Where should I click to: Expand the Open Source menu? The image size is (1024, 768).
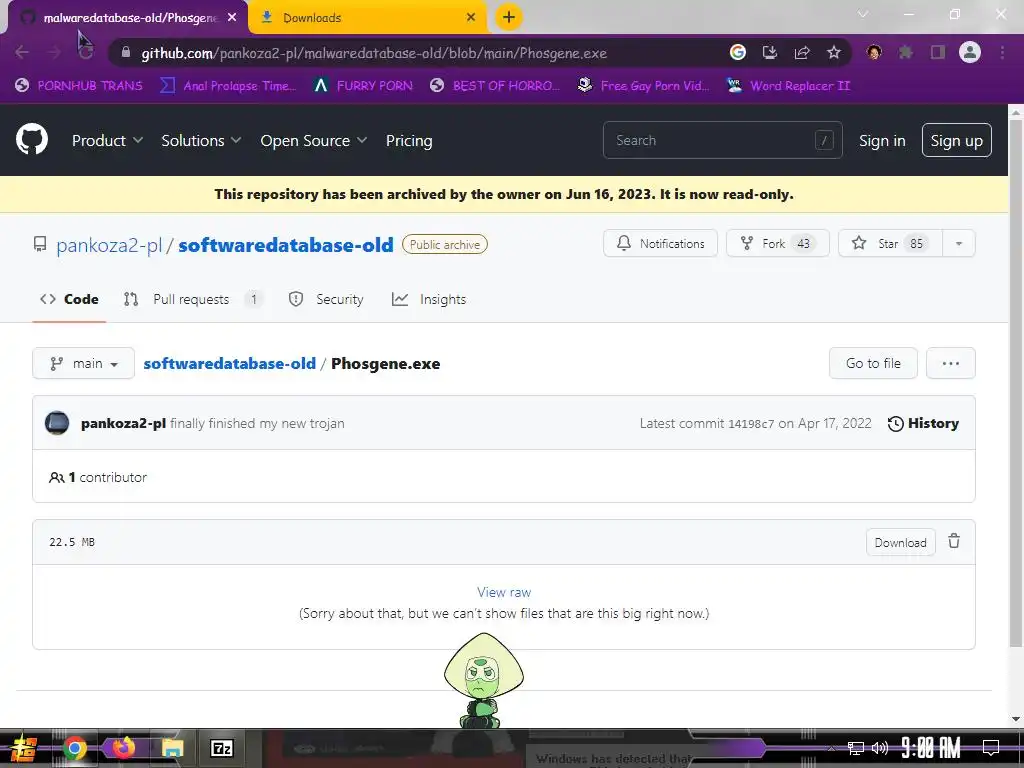coord(313,140)
